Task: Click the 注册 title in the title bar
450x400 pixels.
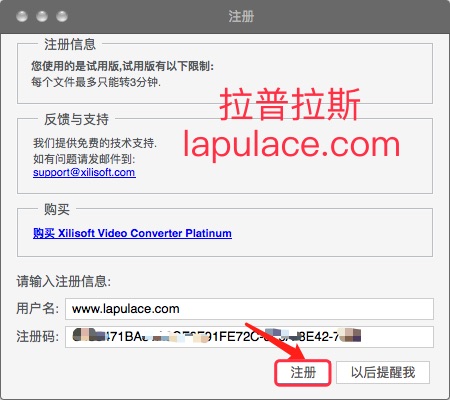Action: pyautogui.click(x=241, y=16)
